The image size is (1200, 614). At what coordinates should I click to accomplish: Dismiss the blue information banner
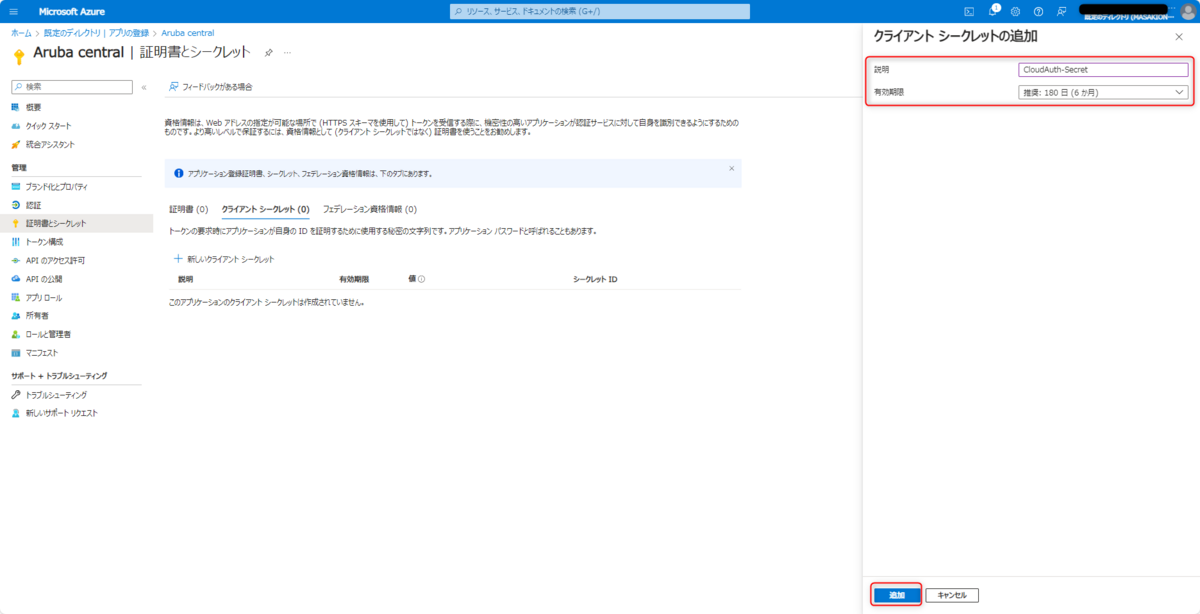click(731, 168)
